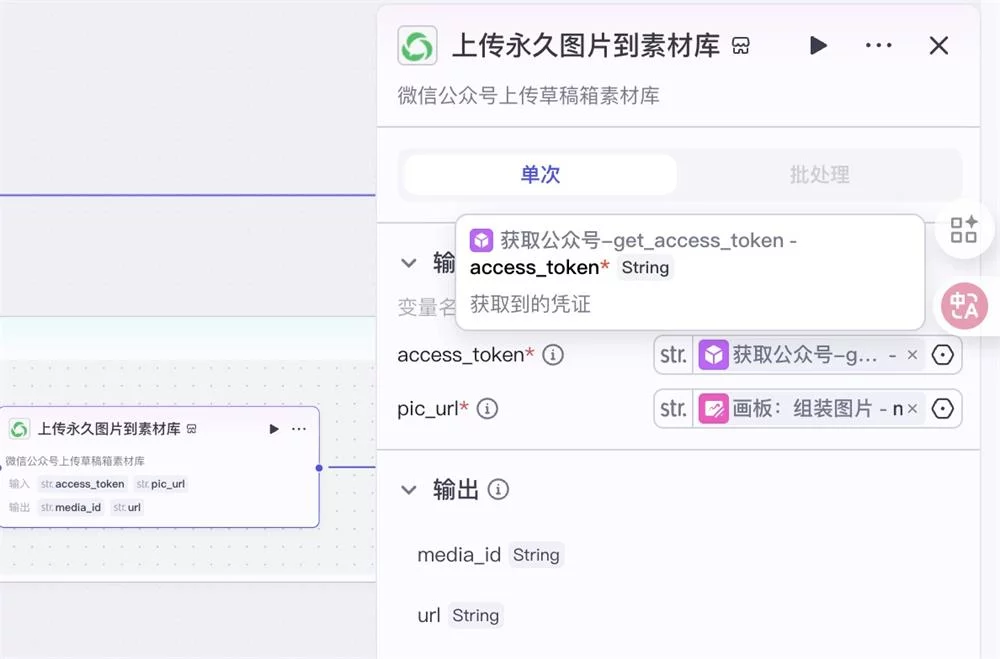
Task: Close the 上传永久图片到素材库 settings panel
Action: coord(938,46)
